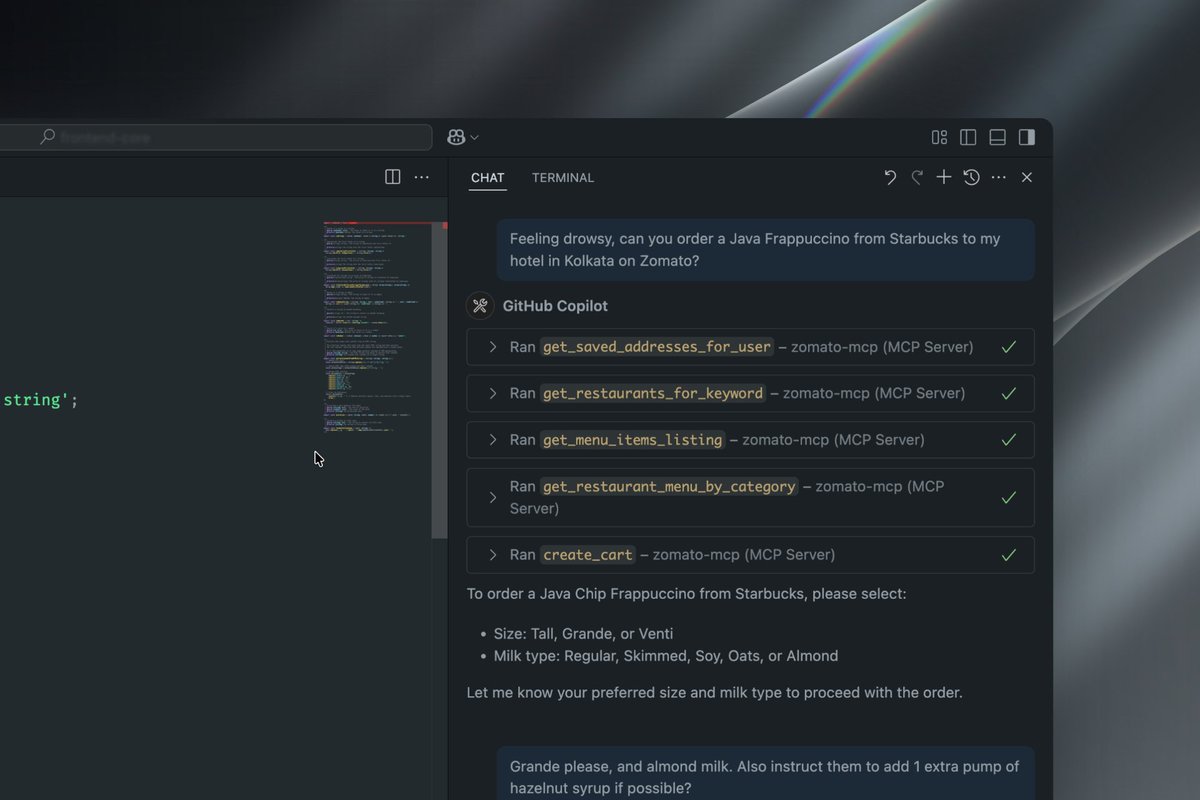Open the Customize Layout icon
The height and width of the screenshot is (800, 1200).
939,137
